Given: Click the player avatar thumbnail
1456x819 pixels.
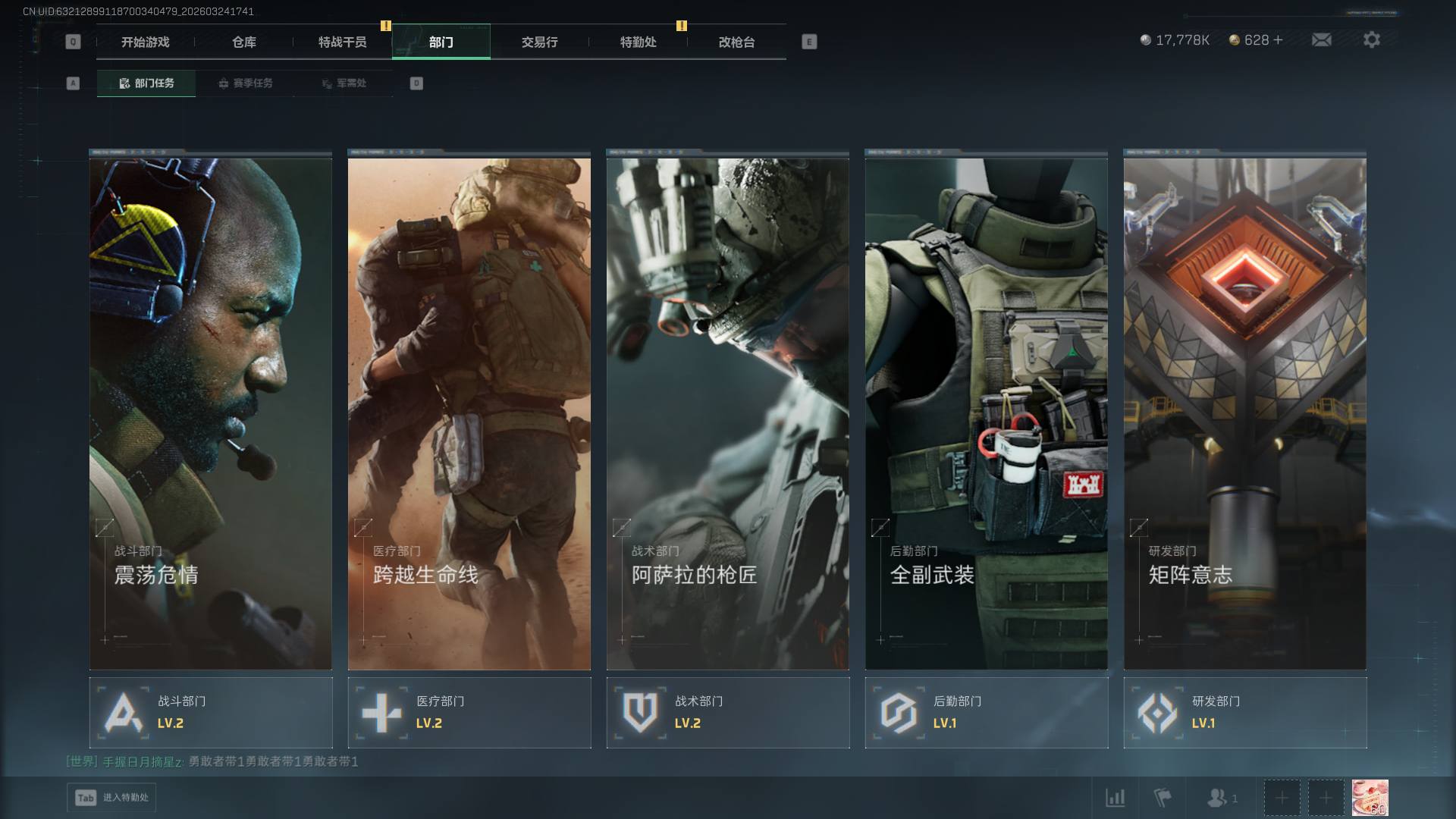Looking at the screenshot, I should coord(1370,798).
